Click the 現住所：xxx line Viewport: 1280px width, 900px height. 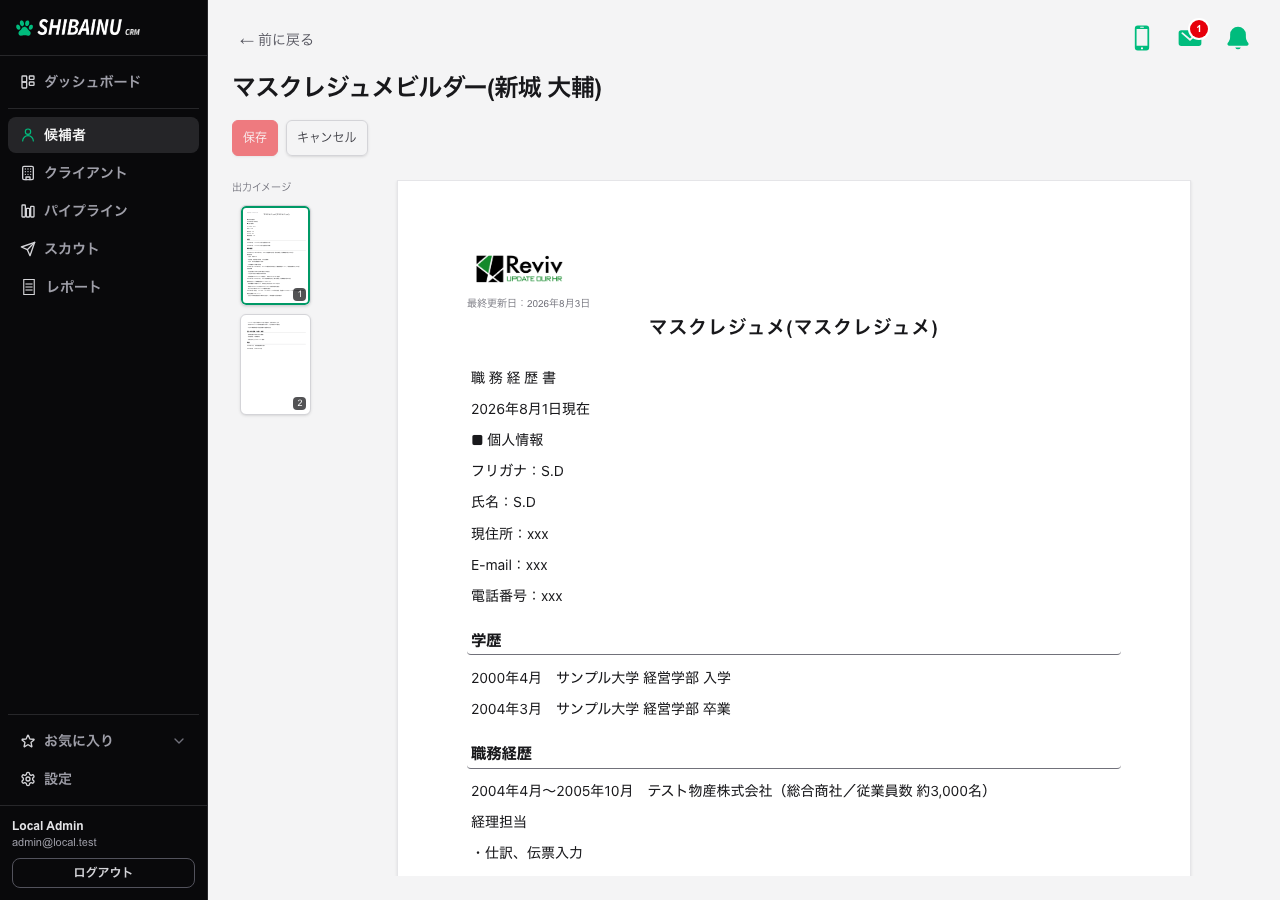(x=510, y=534)
